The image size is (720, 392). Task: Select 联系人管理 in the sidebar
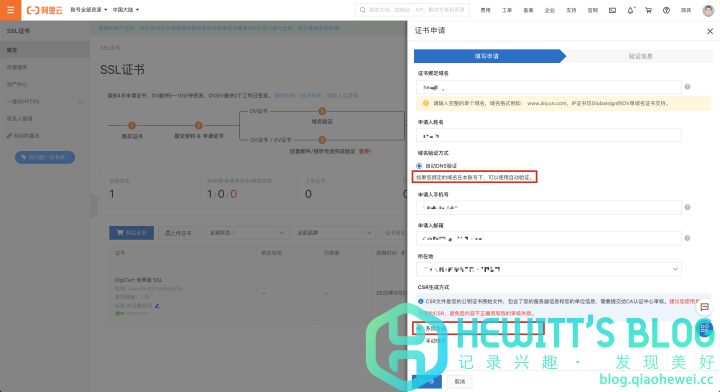[45, 118]
